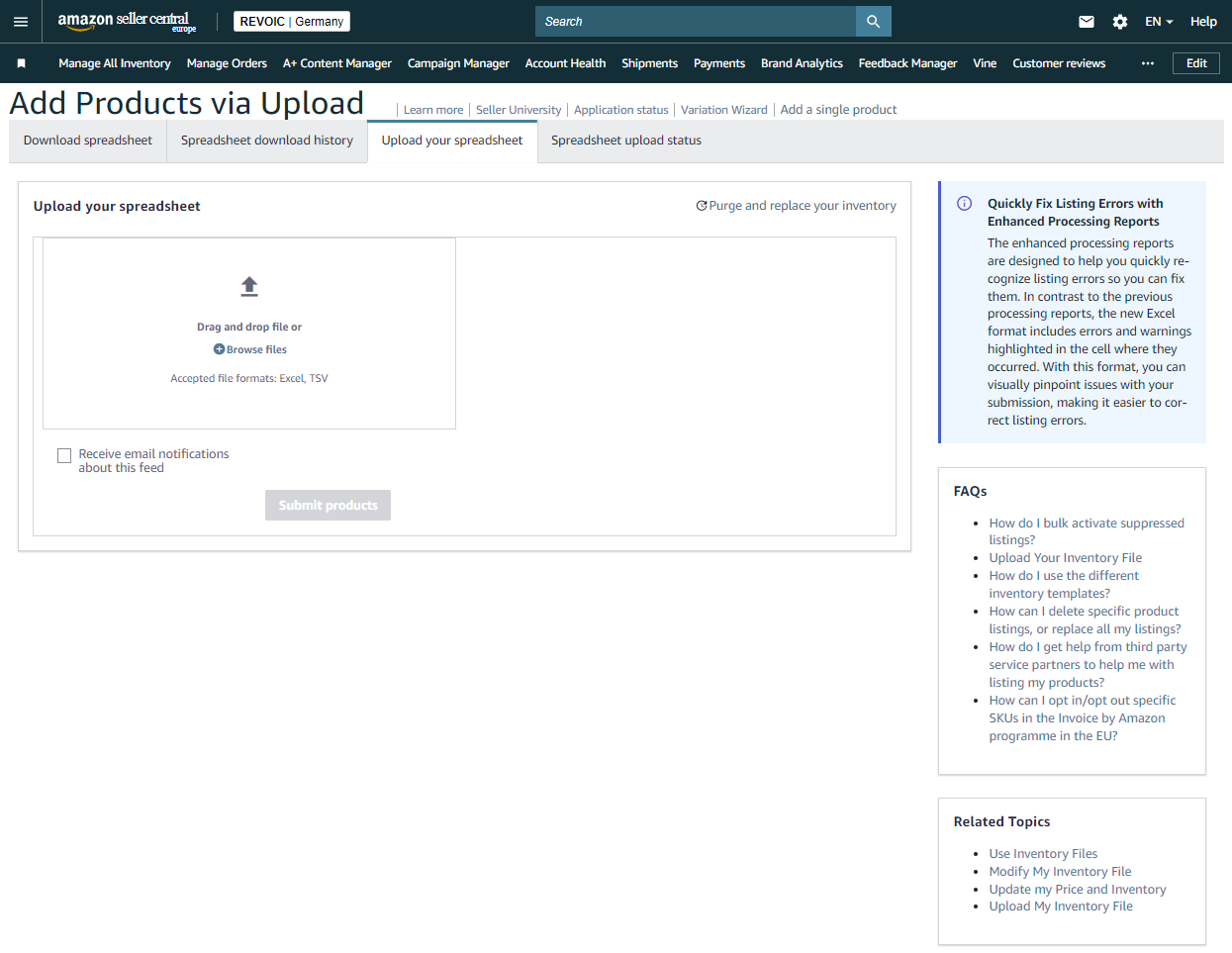Image resolution: width=1232 pixels, height=953 pixels.
Task: Open the settings gear icon
Action: 1119,22
